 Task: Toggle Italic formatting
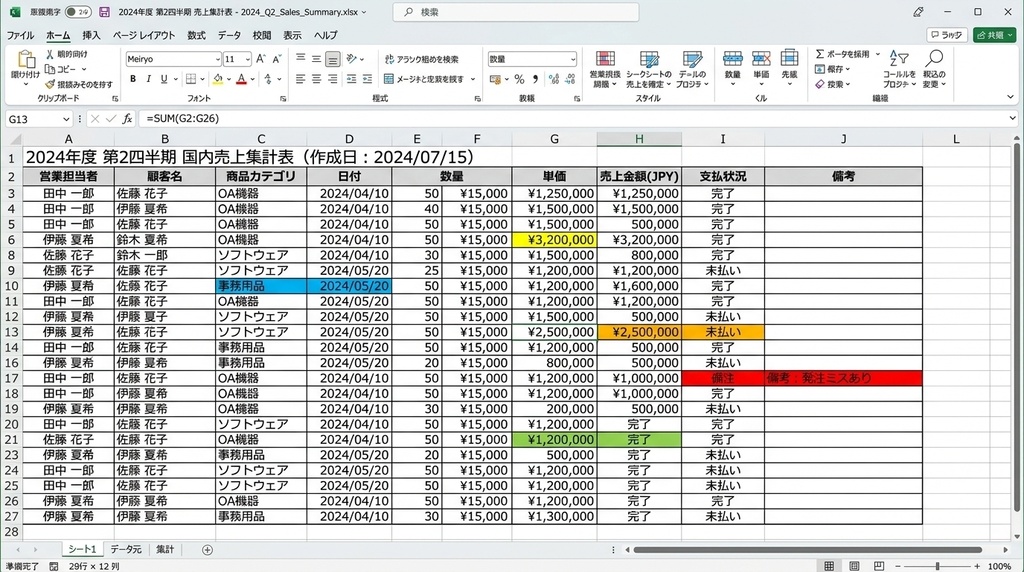pos(148,79)
